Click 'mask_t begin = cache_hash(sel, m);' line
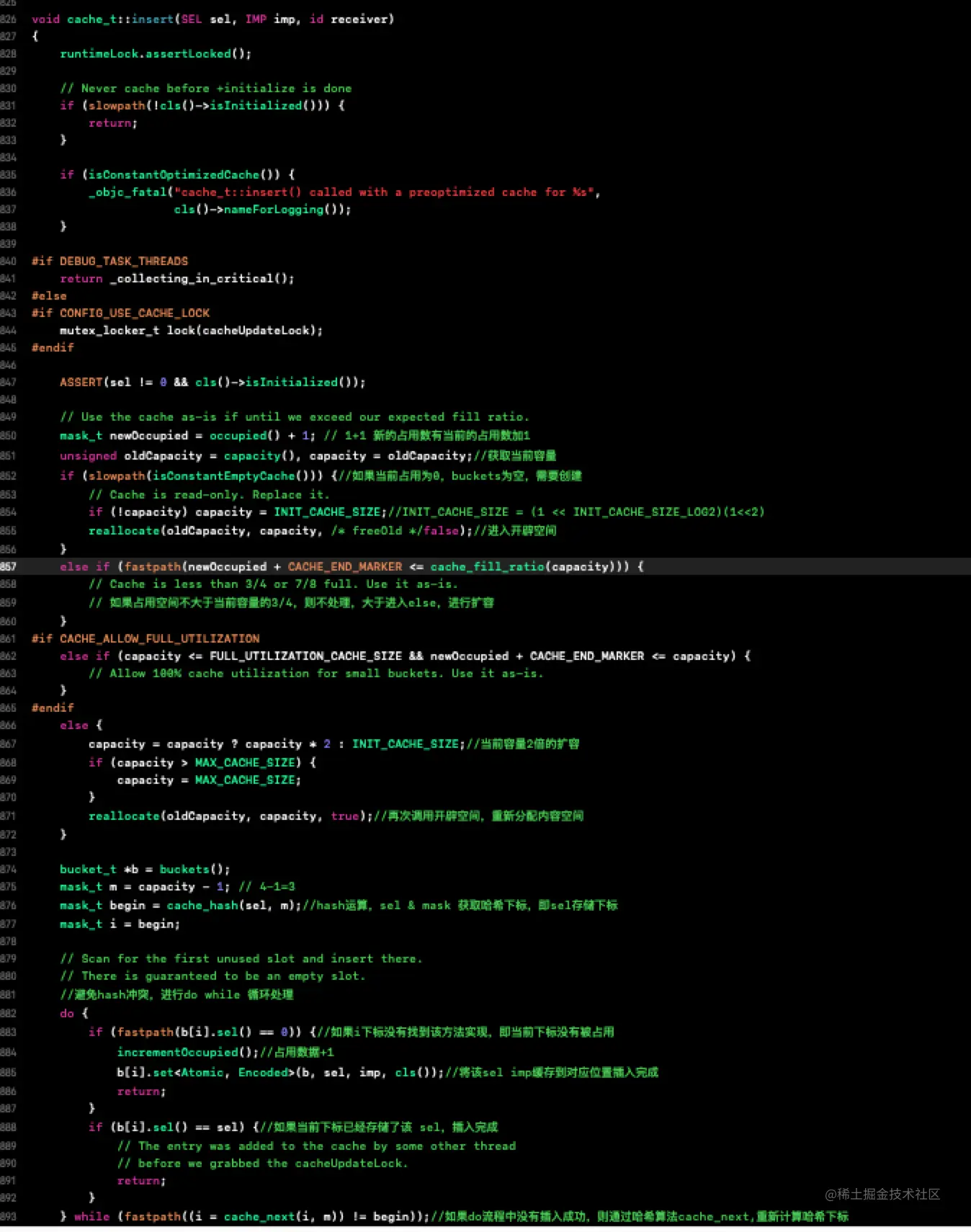This screenshot has height=1232, width=971. pyautogui.click(x=339, y=905)
